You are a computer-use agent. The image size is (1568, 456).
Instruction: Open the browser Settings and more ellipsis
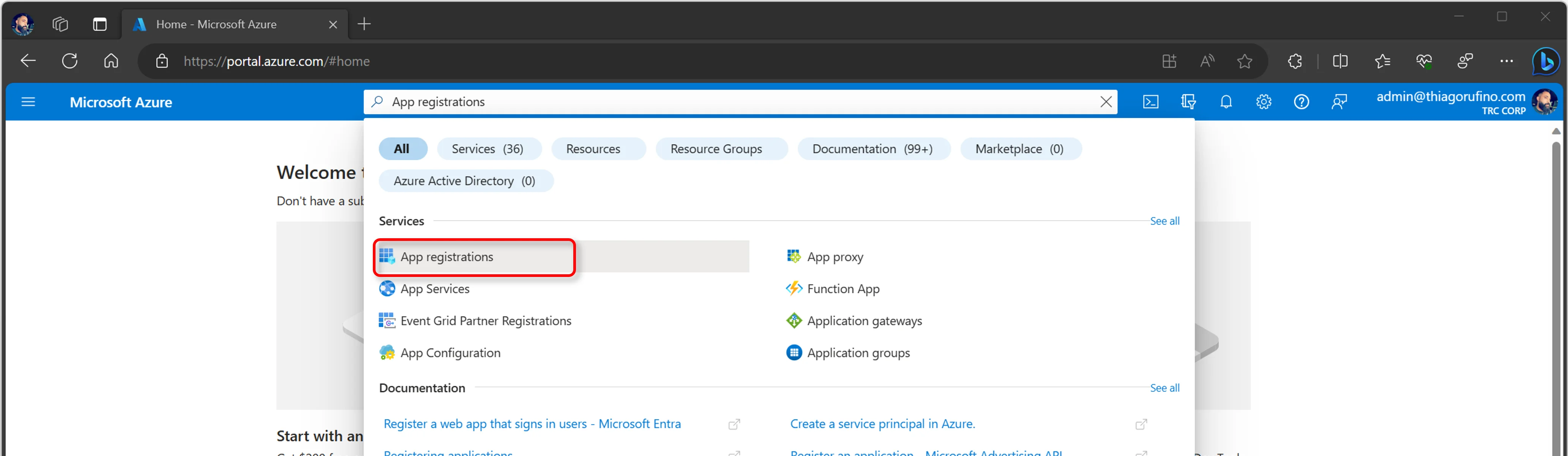coord(1506,61)
